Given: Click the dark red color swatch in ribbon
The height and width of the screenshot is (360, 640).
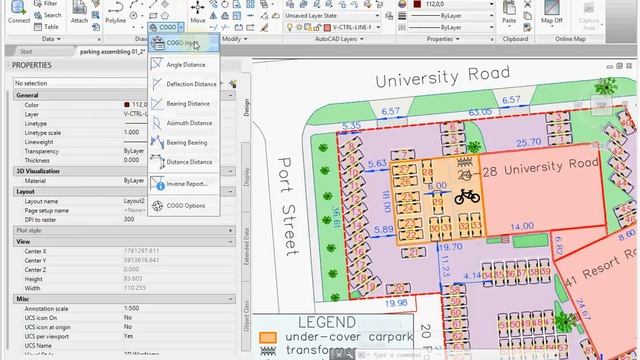Looking at the screenshot, I should tap(417, 4).
